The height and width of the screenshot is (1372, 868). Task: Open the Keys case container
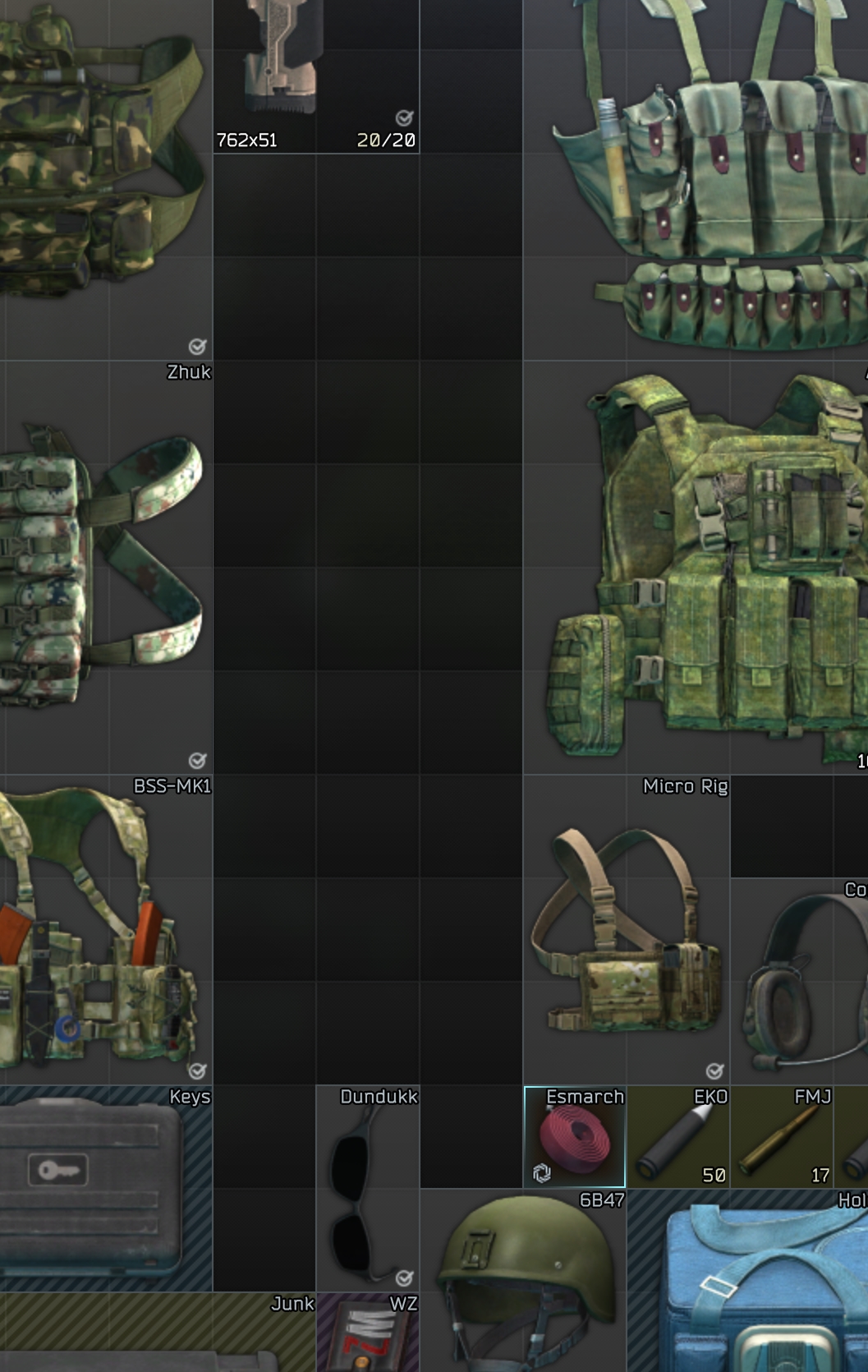[106, 1188]
